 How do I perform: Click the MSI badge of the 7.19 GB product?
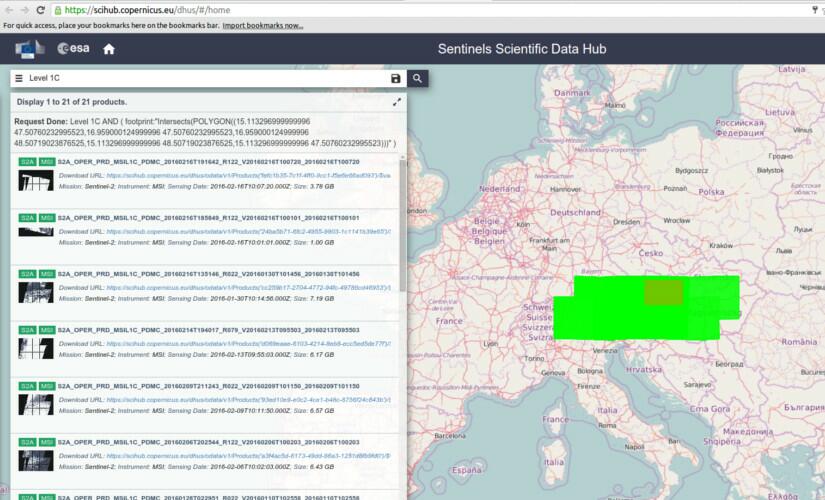click(47, 274)
